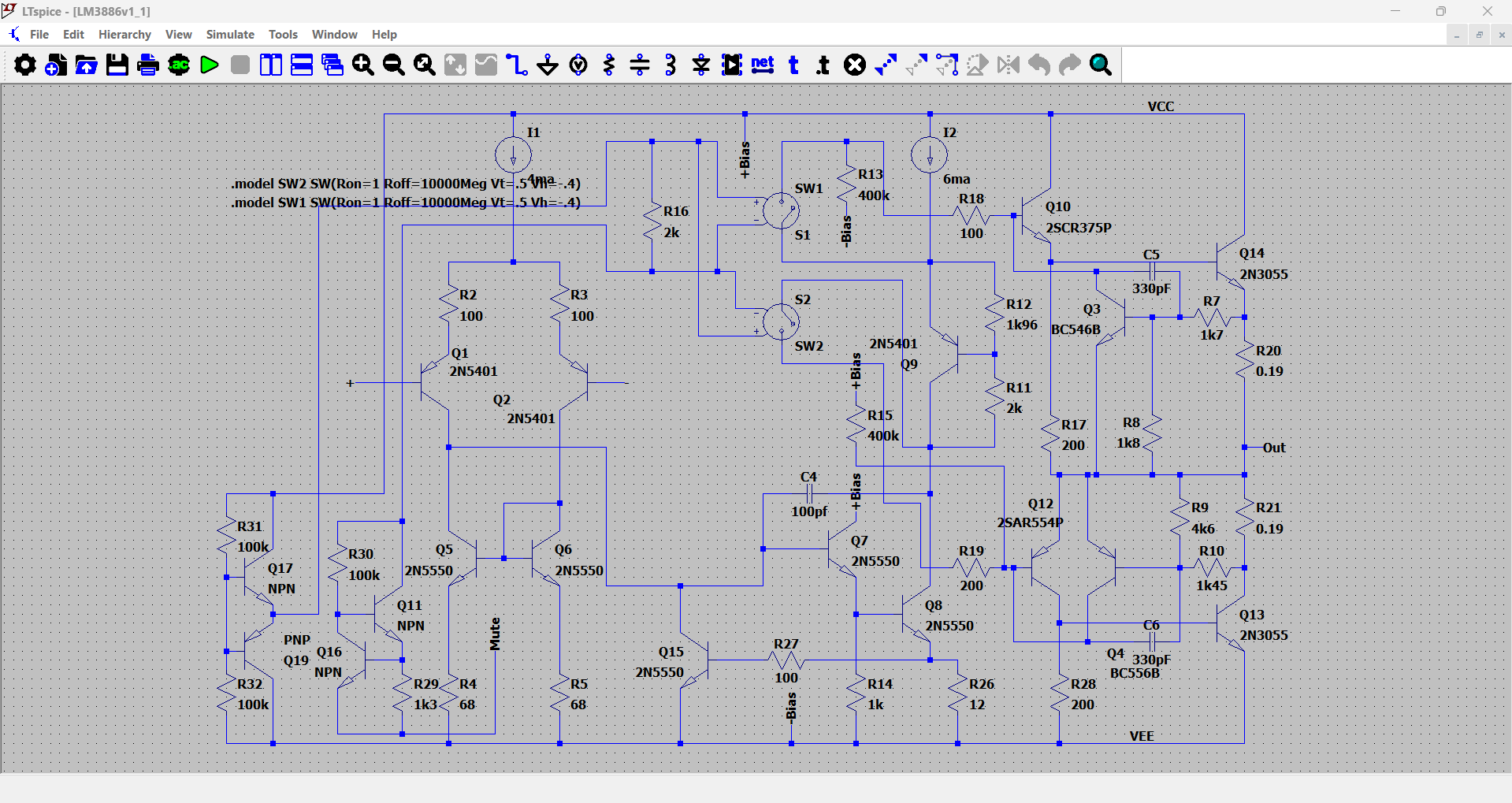Click the '100pf' value of C4
The image size is (1512, 803).
[809, 511]
